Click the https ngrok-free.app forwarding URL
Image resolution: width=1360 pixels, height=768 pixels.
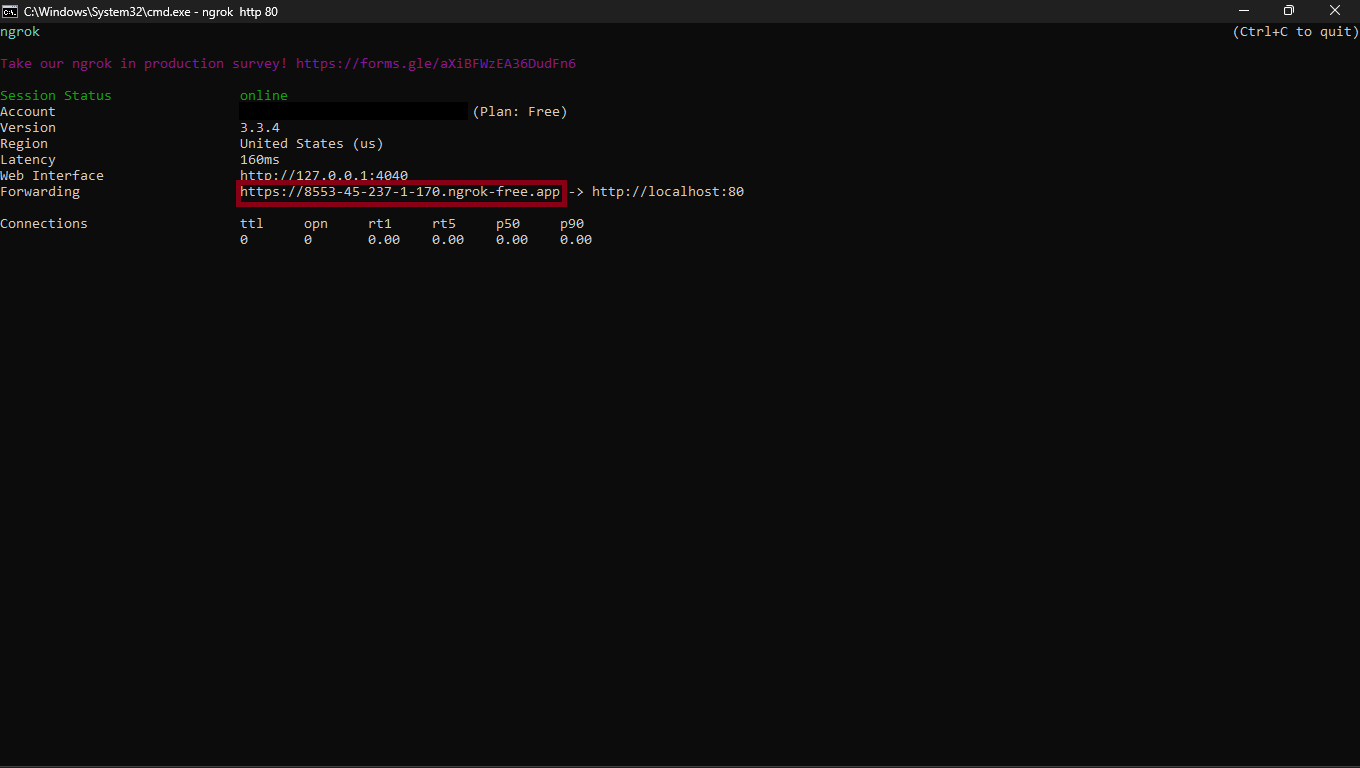point(400,192)
